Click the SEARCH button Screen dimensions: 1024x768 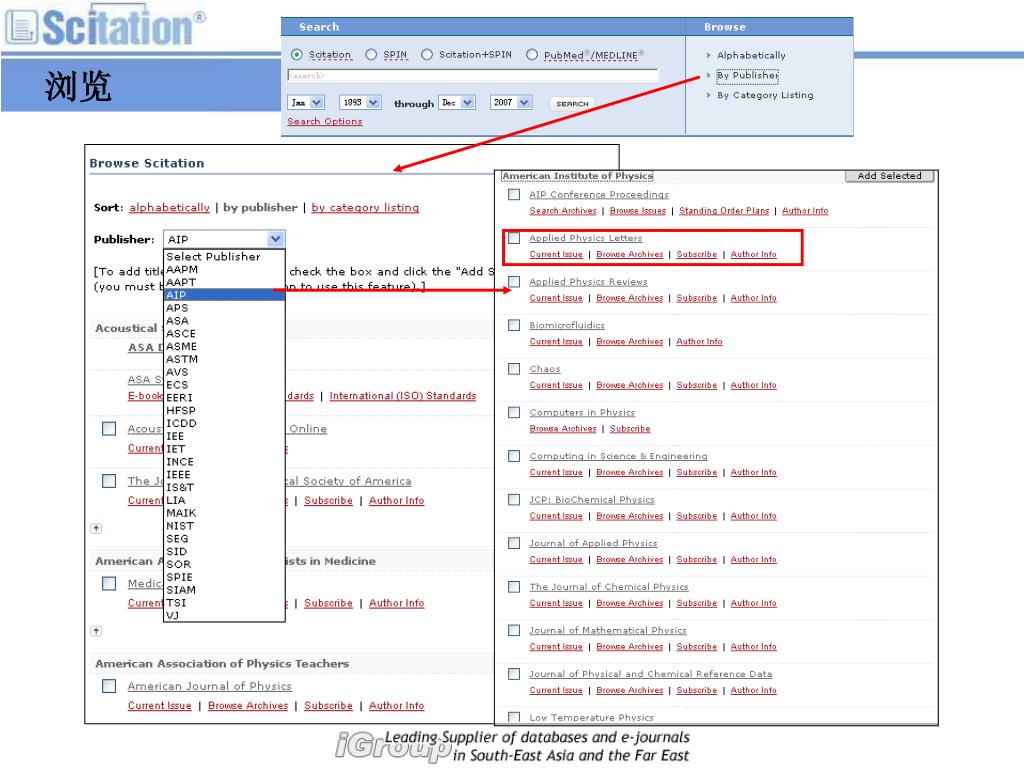tap(572, 104)
